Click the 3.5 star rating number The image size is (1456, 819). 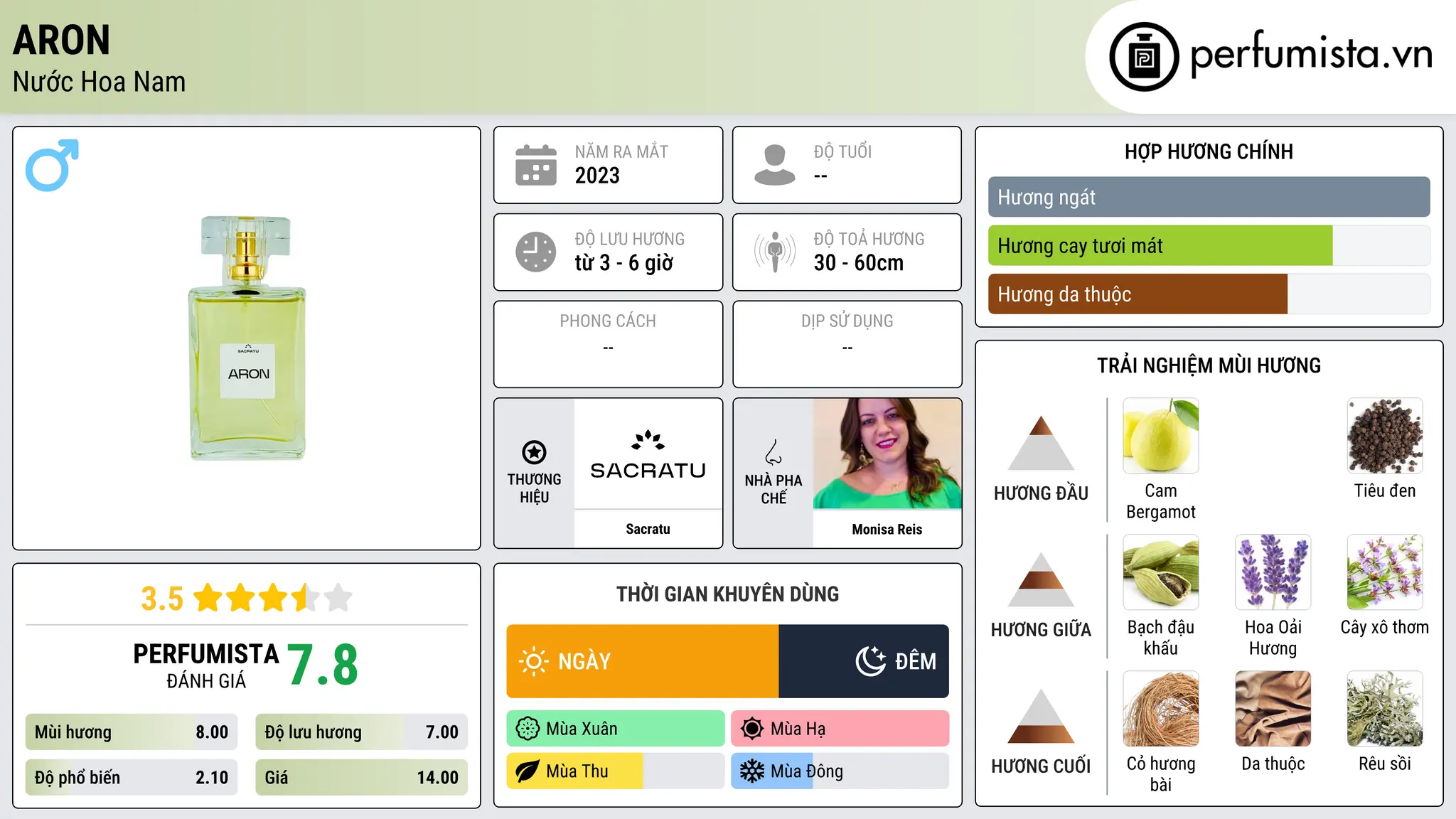coord(162,599)
